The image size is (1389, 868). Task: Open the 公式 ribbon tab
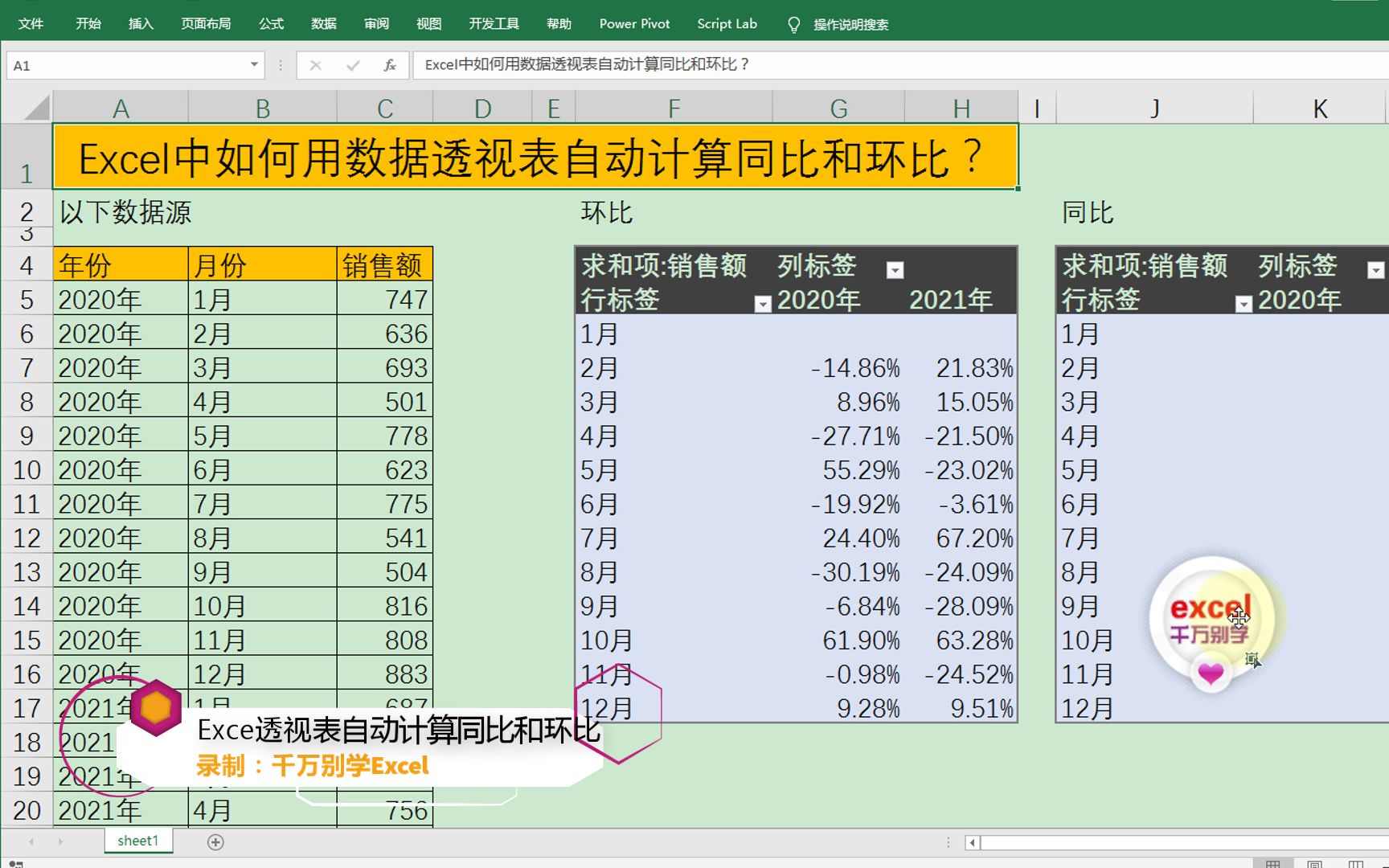click(x=272, y=24)
